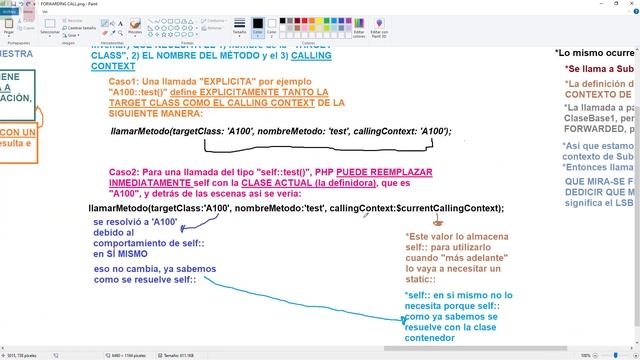640x360 pixels.
Task: Open the Pegar dropdown arrow
Action: (9, 36)
